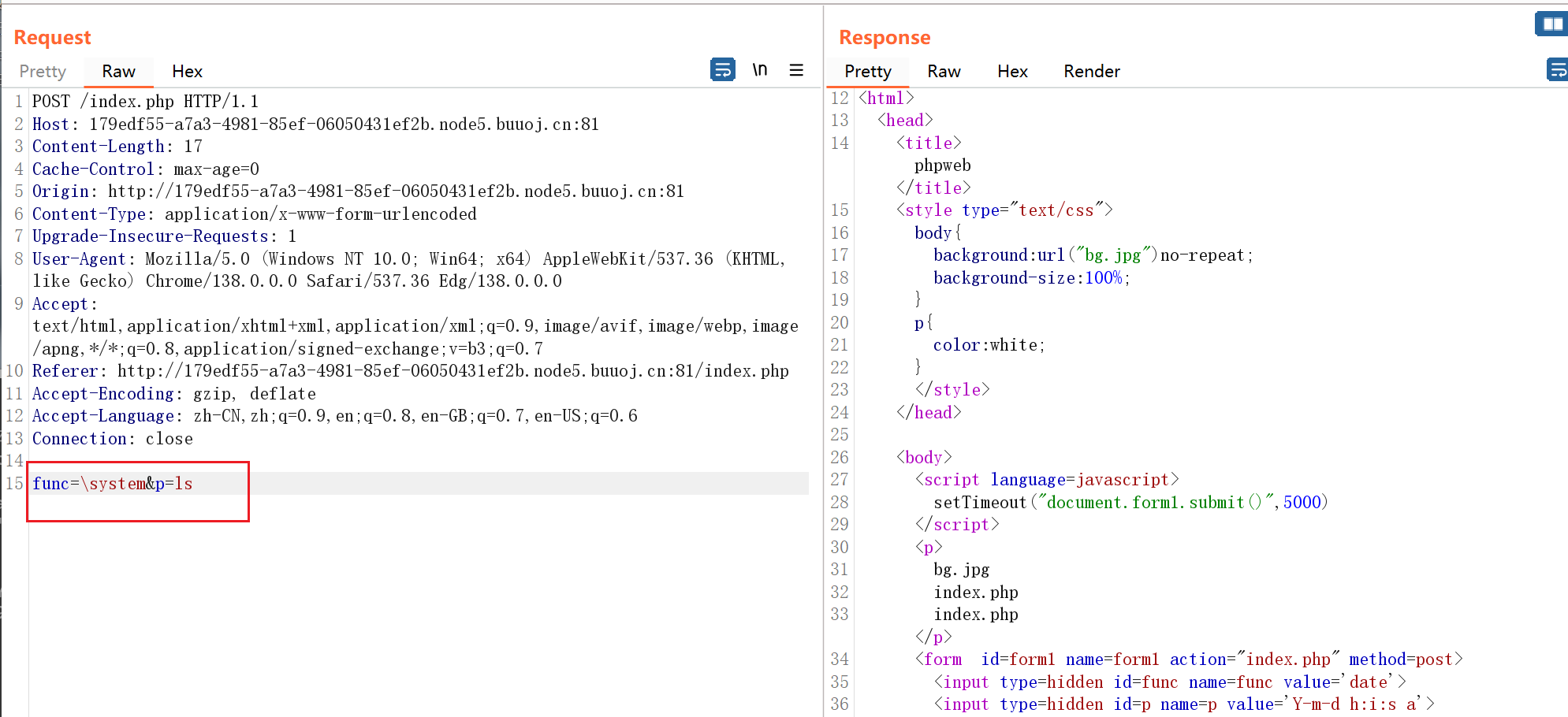1568x717 pixels.
Task: Click the Host header line
Action: (x=315, y=124)
